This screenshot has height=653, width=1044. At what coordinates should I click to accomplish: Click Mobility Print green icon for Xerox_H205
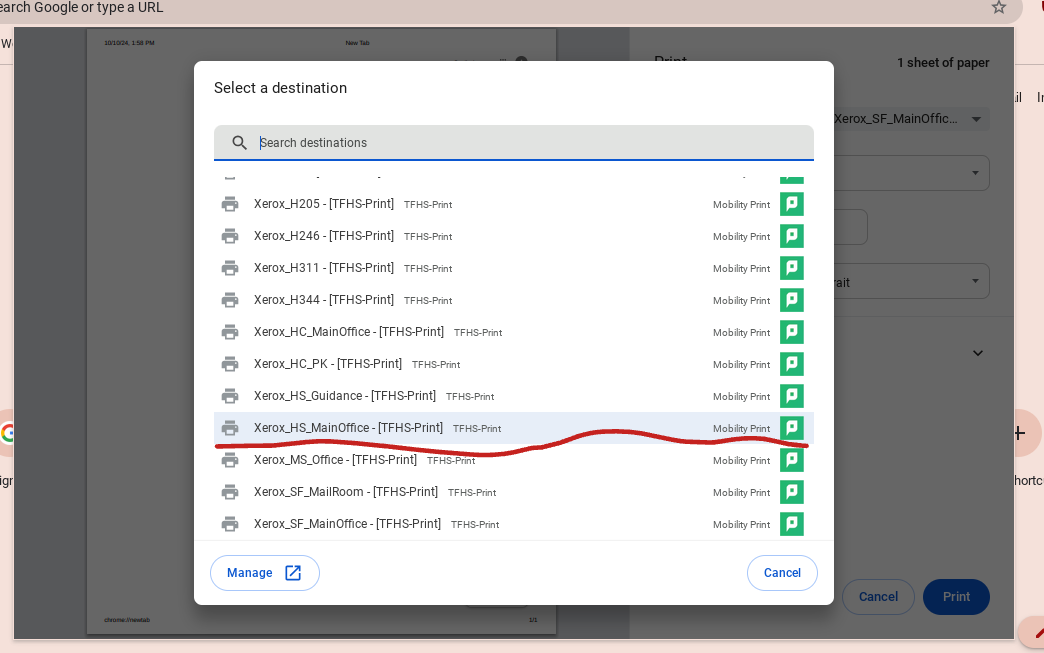[x=792, y=204]
